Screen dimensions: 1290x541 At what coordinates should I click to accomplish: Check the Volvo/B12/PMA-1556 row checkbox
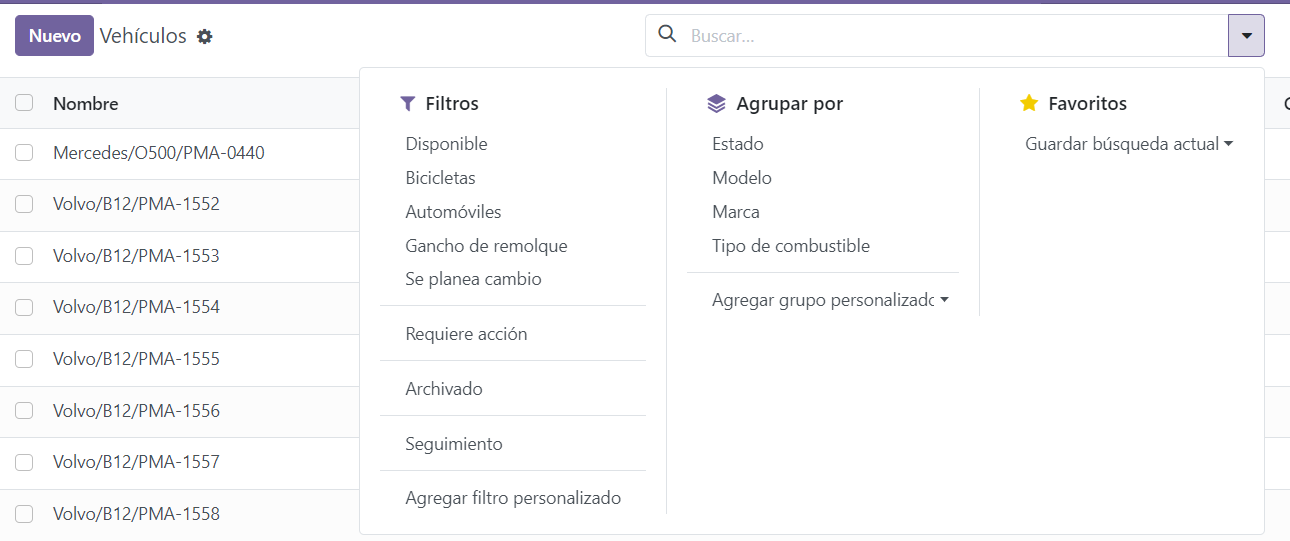tap(24, 411)
